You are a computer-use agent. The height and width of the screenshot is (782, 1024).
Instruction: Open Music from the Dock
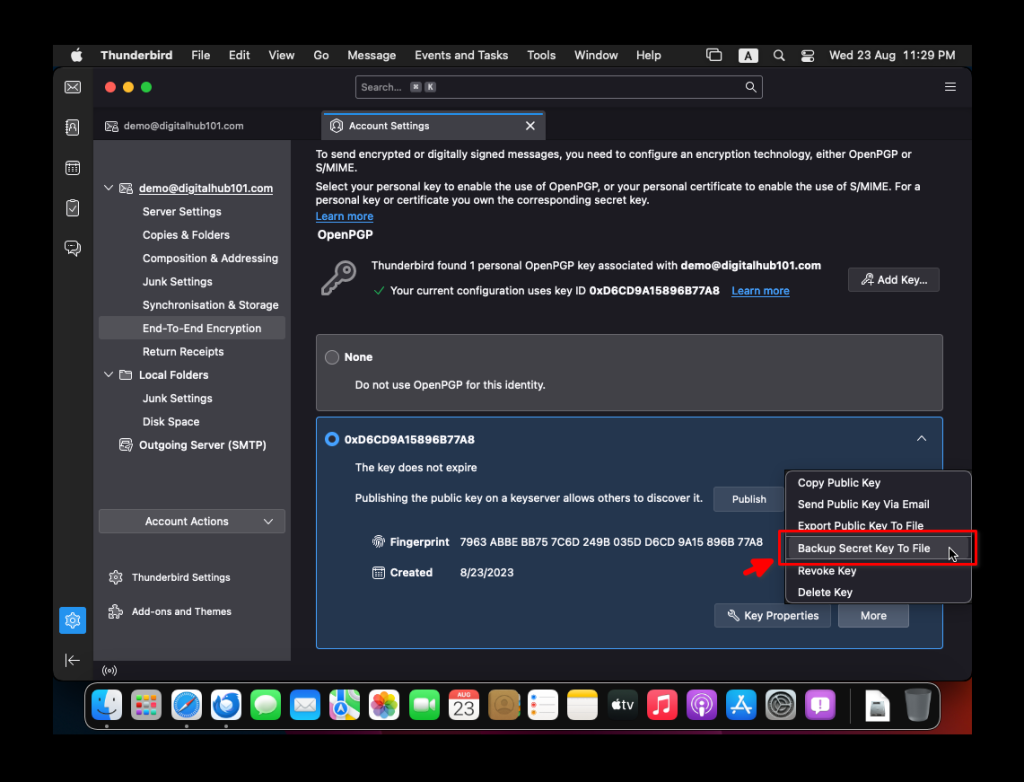(x=662, y=705)
